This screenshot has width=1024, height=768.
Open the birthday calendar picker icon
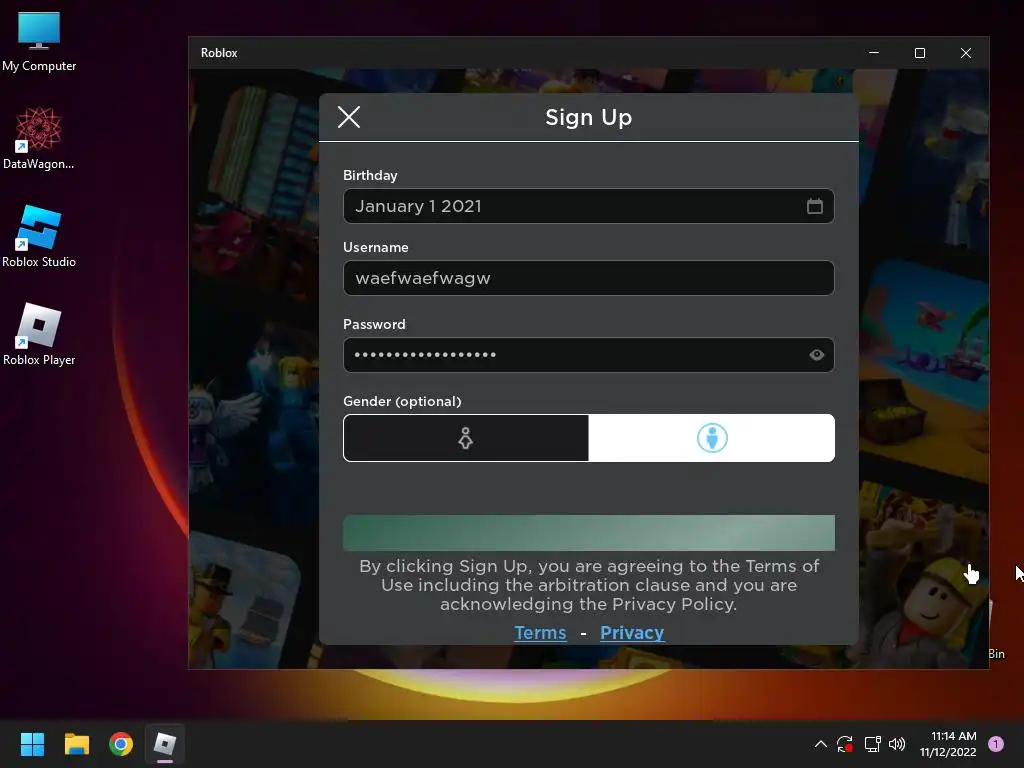814,206
